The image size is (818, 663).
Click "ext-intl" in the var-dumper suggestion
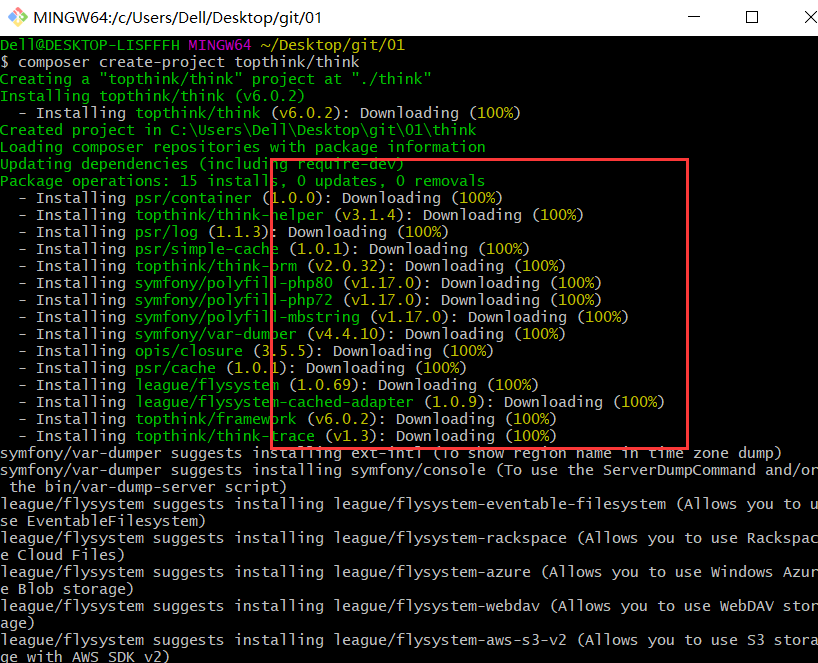tap(387, 453)
